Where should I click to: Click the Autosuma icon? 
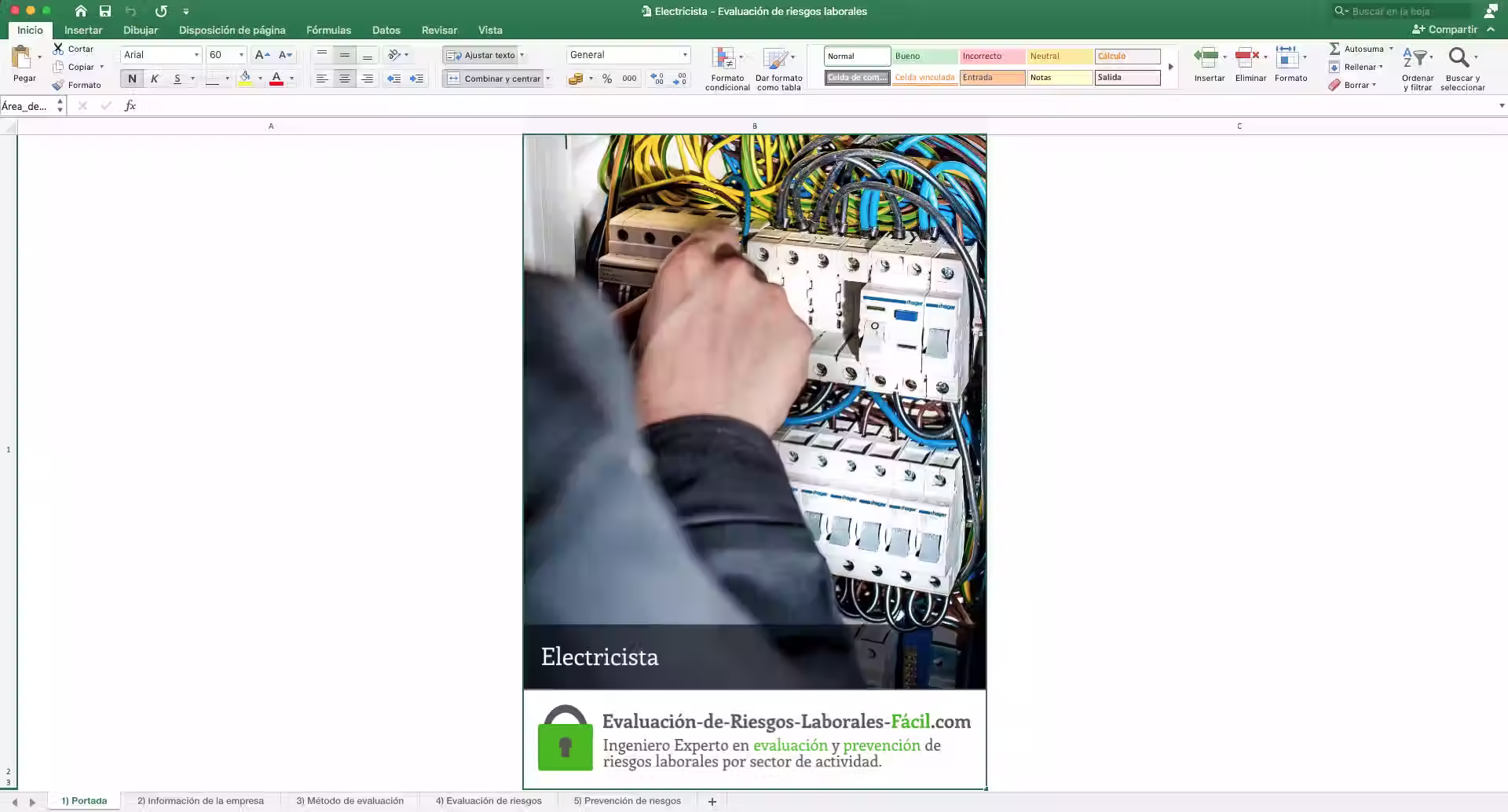pyautogui.click(x=1358, y=49)
